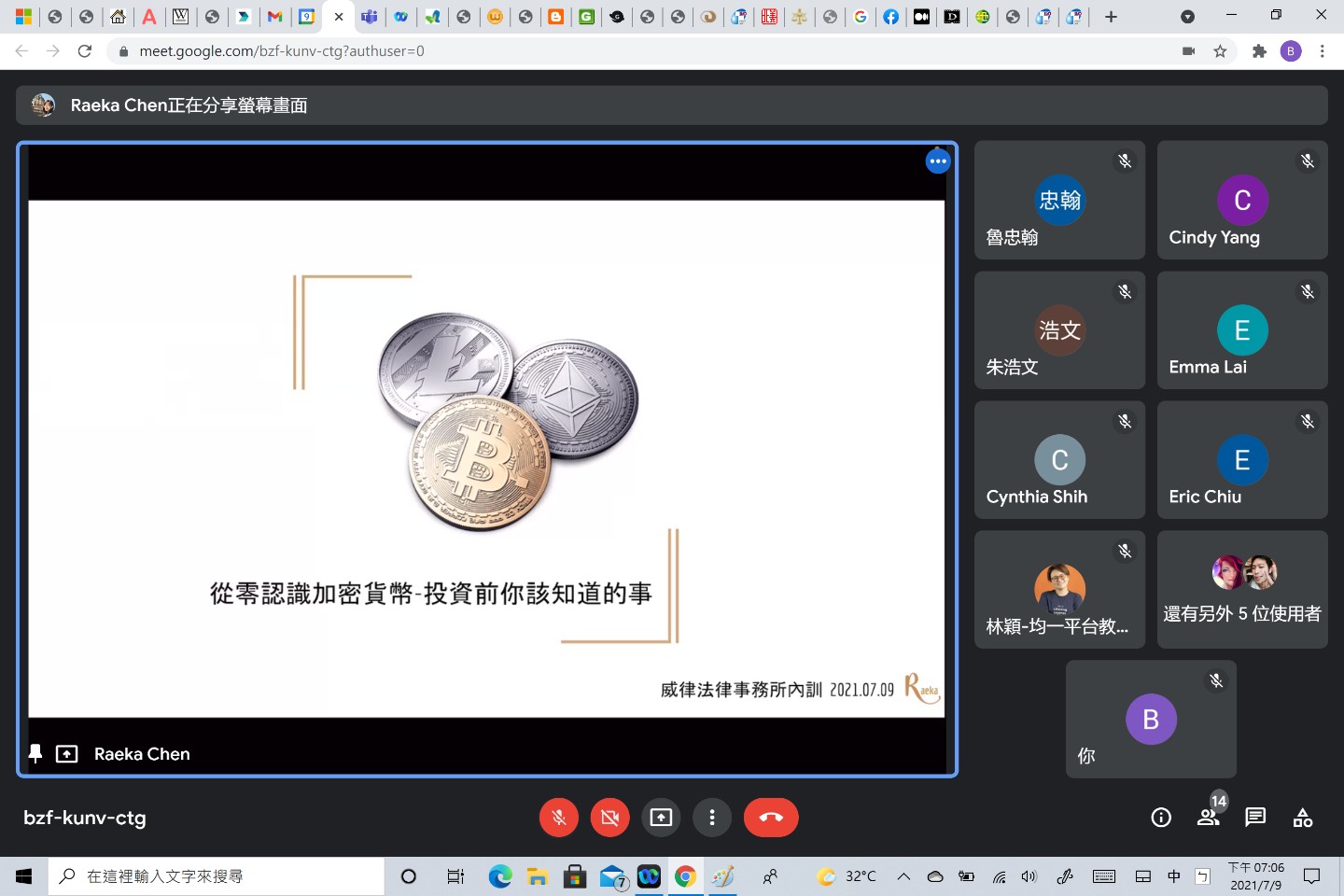Select Emma Lai participant tile
The width and height of the screenshot is (1344, 896).
[1242, 330]
